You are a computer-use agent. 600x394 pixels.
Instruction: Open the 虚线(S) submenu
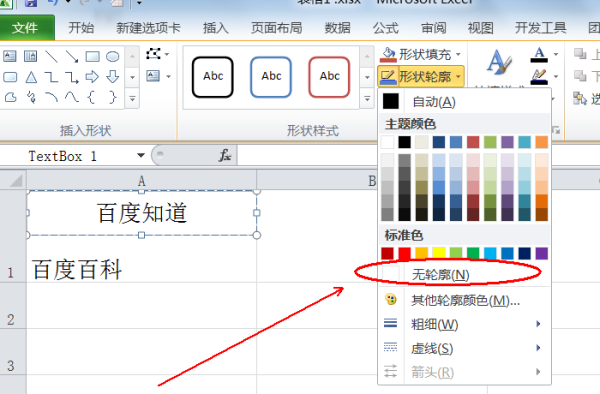(464, 348)
